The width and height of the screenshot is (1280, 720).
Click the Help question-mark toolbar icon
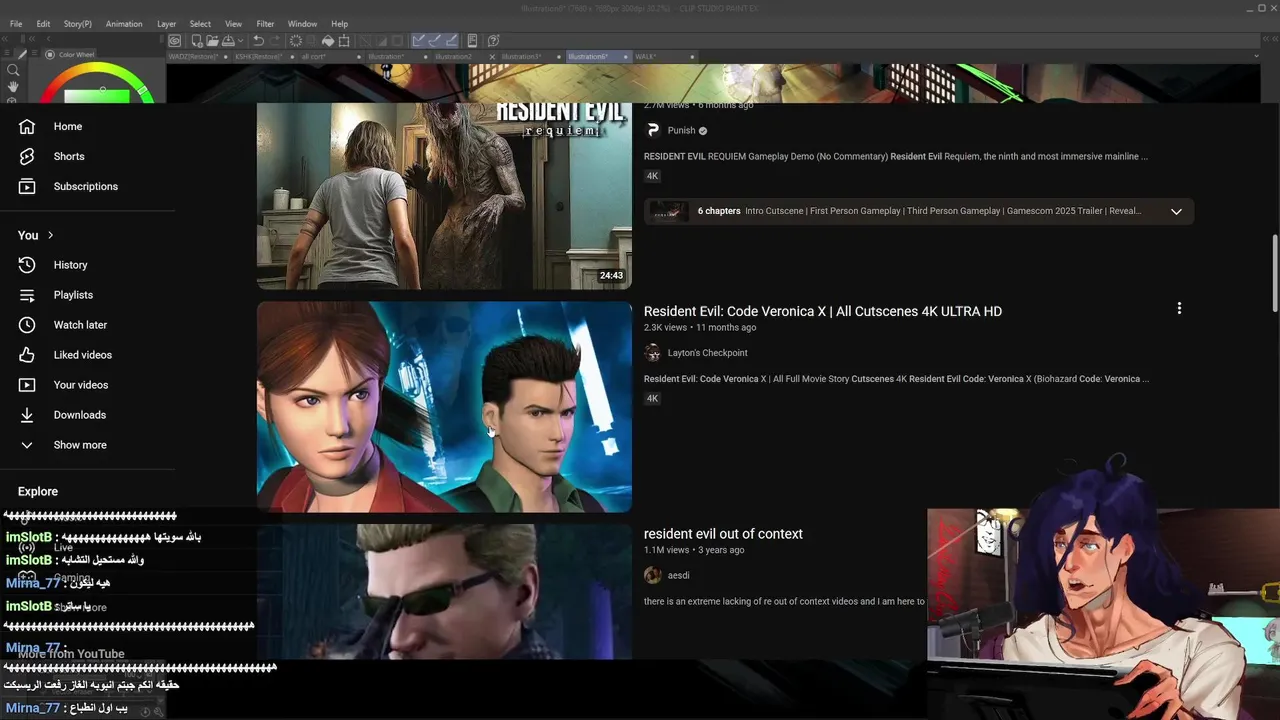click(x=493, y=41)
